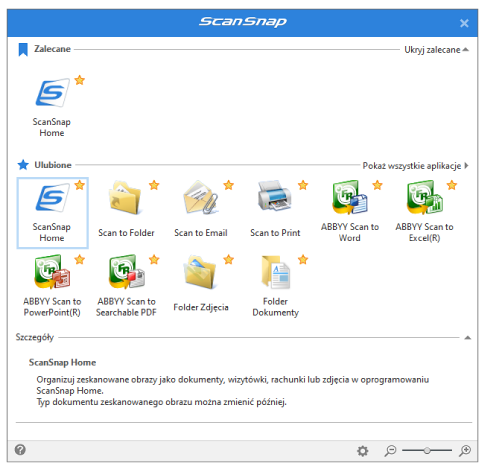This screenshot has height=470, width=485.
Task: Close the ScanSnap window
Action: (x=464, y=23)
